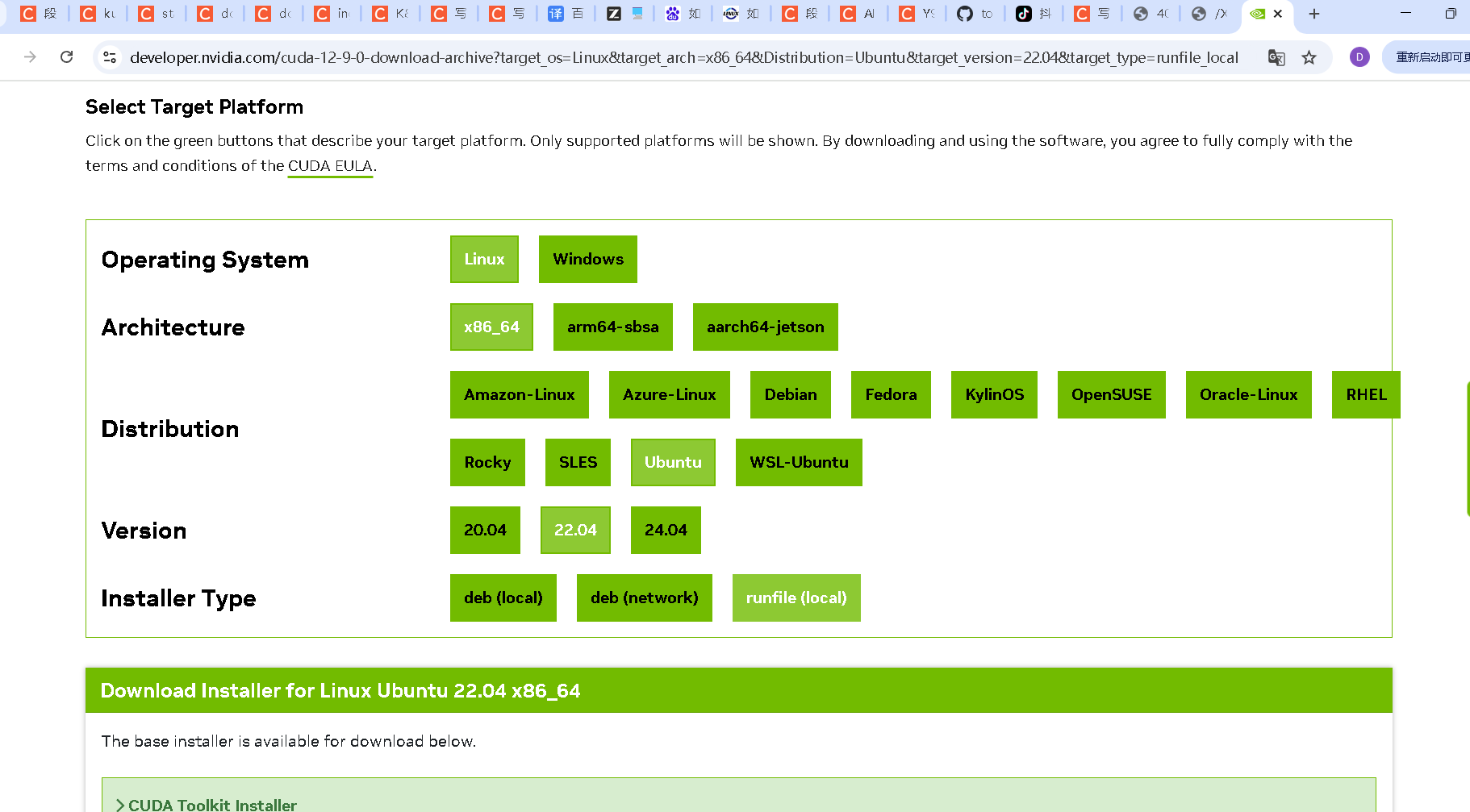Switch to the blue translate icon tab
This screenshot has height=812, width=1470.
point(566,14)
